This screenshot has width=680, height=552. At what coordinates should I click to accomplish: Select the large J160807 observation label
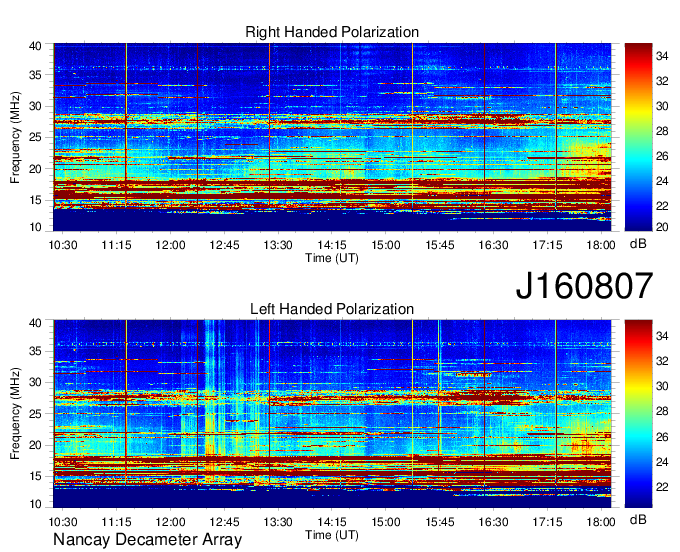pyautogui.click(x=584, y=286)
